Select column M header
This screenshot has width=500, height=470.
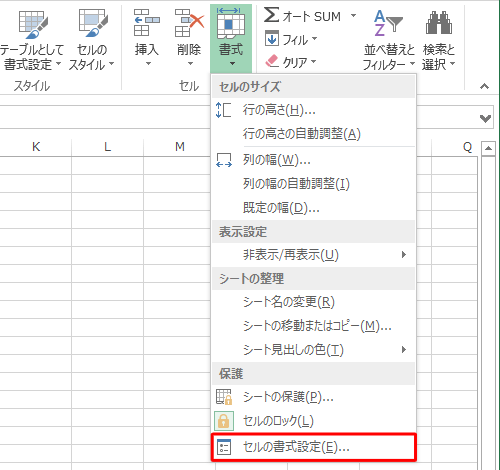[x=180, y=147]
